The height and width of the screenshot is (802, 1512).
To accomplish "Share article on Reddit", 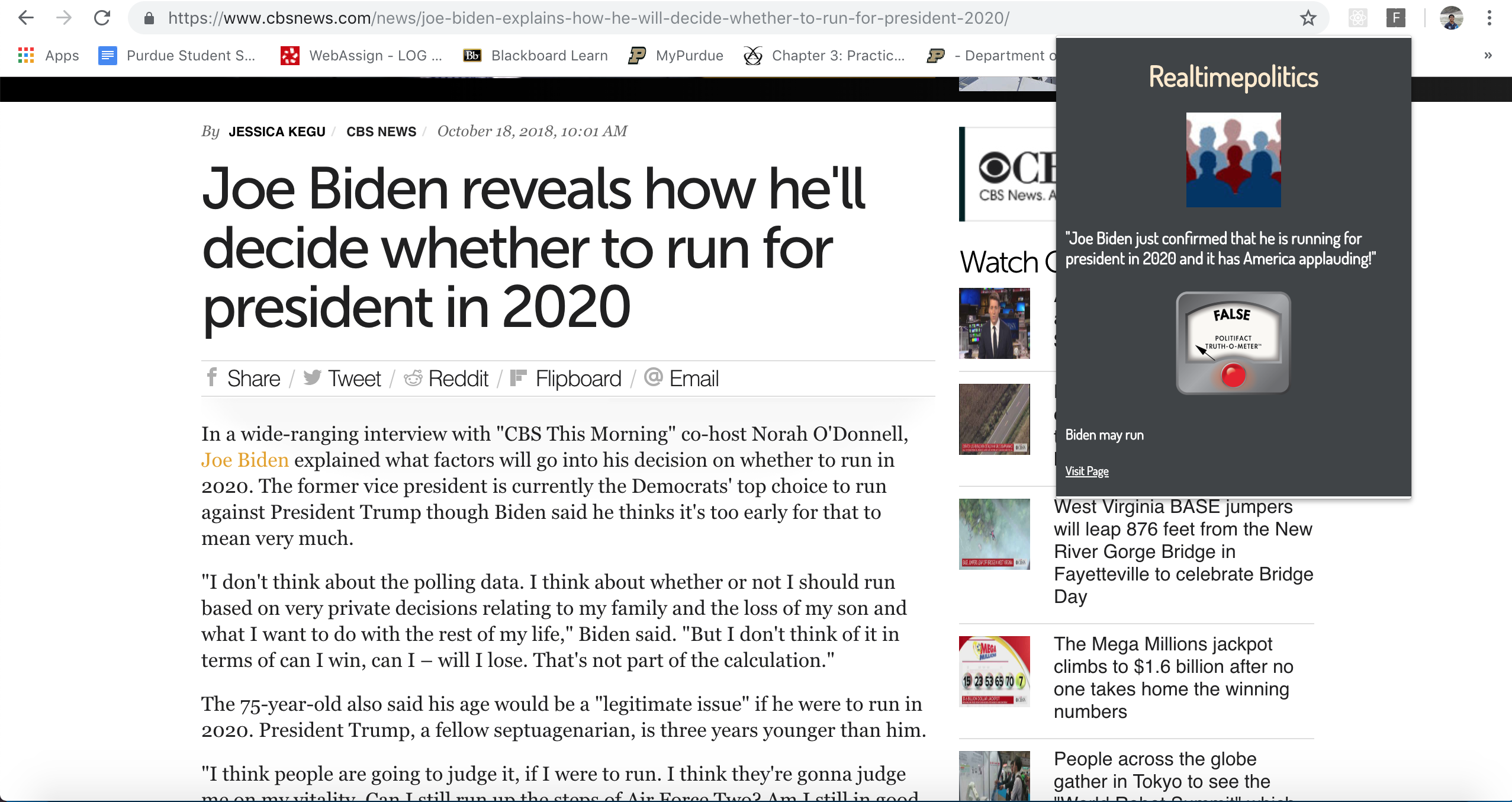I will pyautogui.click(x=446, y=378).
